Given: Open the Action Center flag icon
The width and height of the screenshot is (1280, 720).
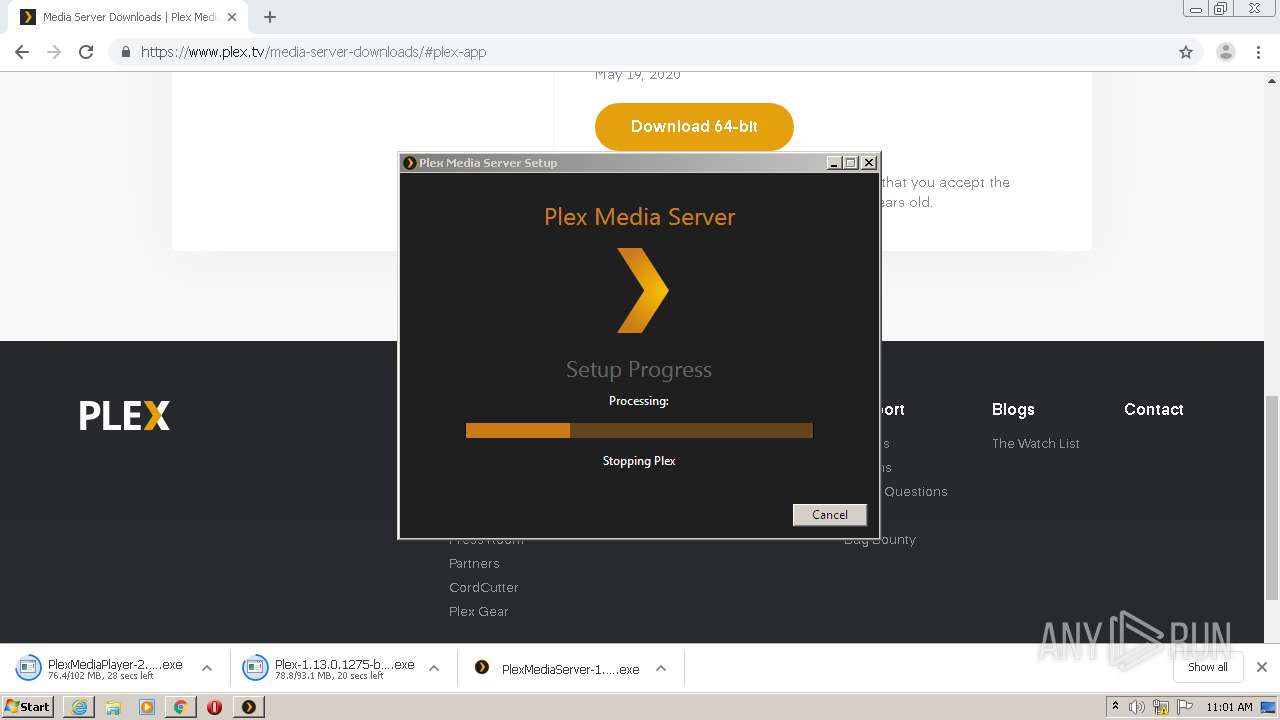Looking at the screenshot, I should pyautogui.click(x=1183, y=707).
